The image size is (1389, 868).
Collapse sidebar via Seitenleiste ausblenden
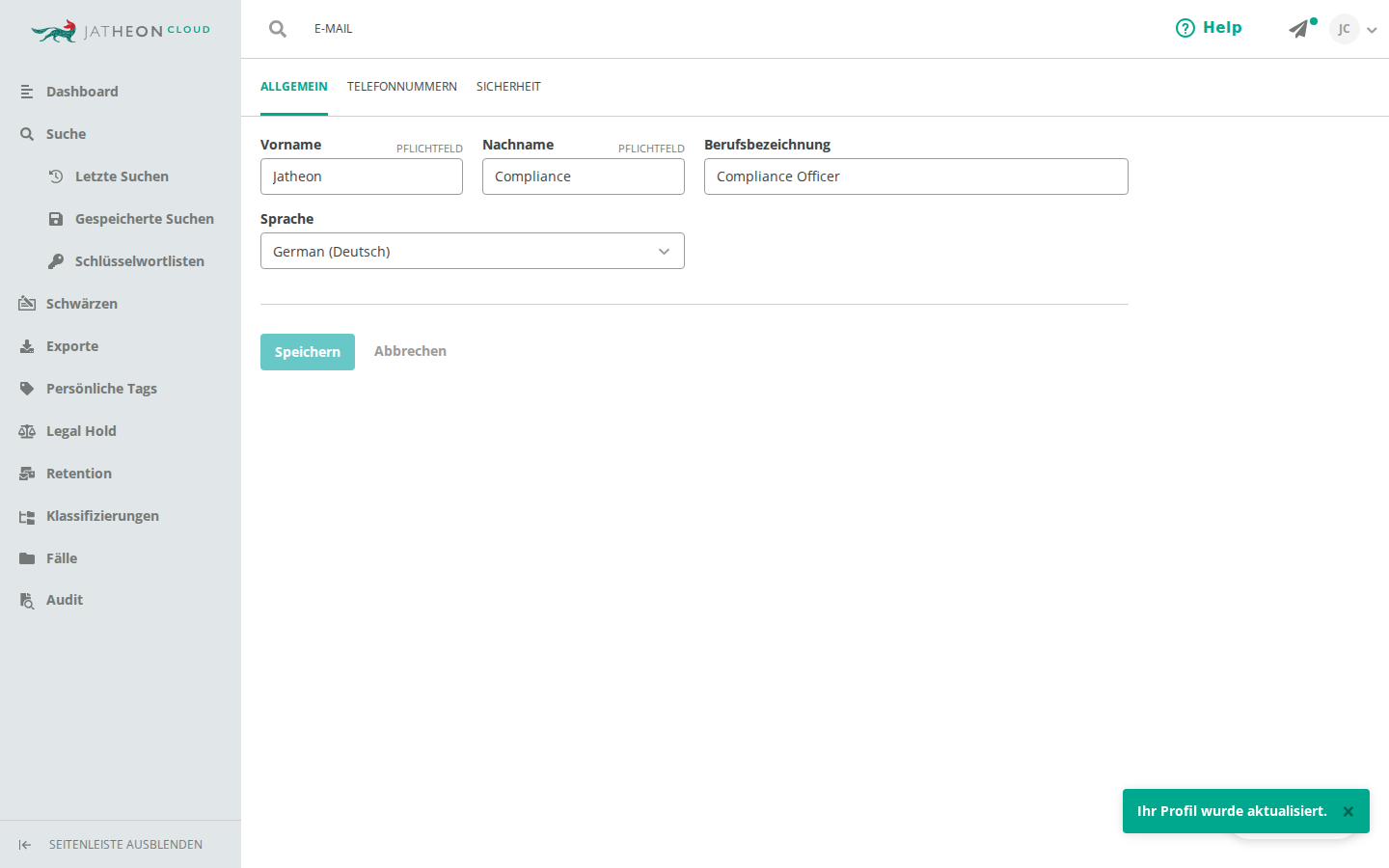(x=121, y=845)
